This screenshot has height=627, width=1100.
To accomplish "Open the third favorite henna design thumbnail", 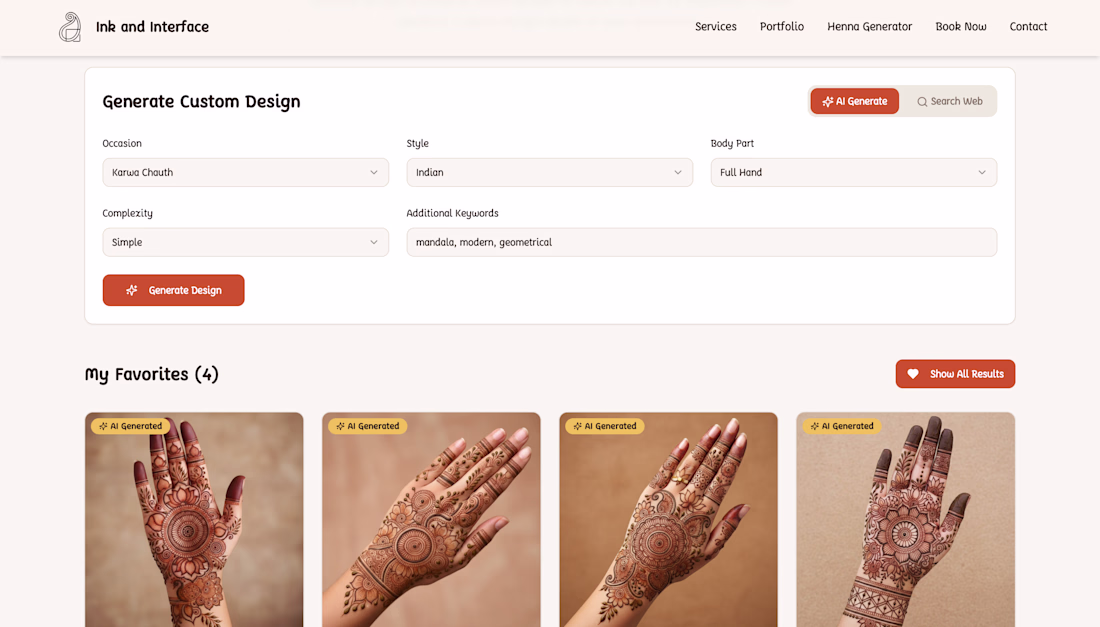I will coord(669,520).
